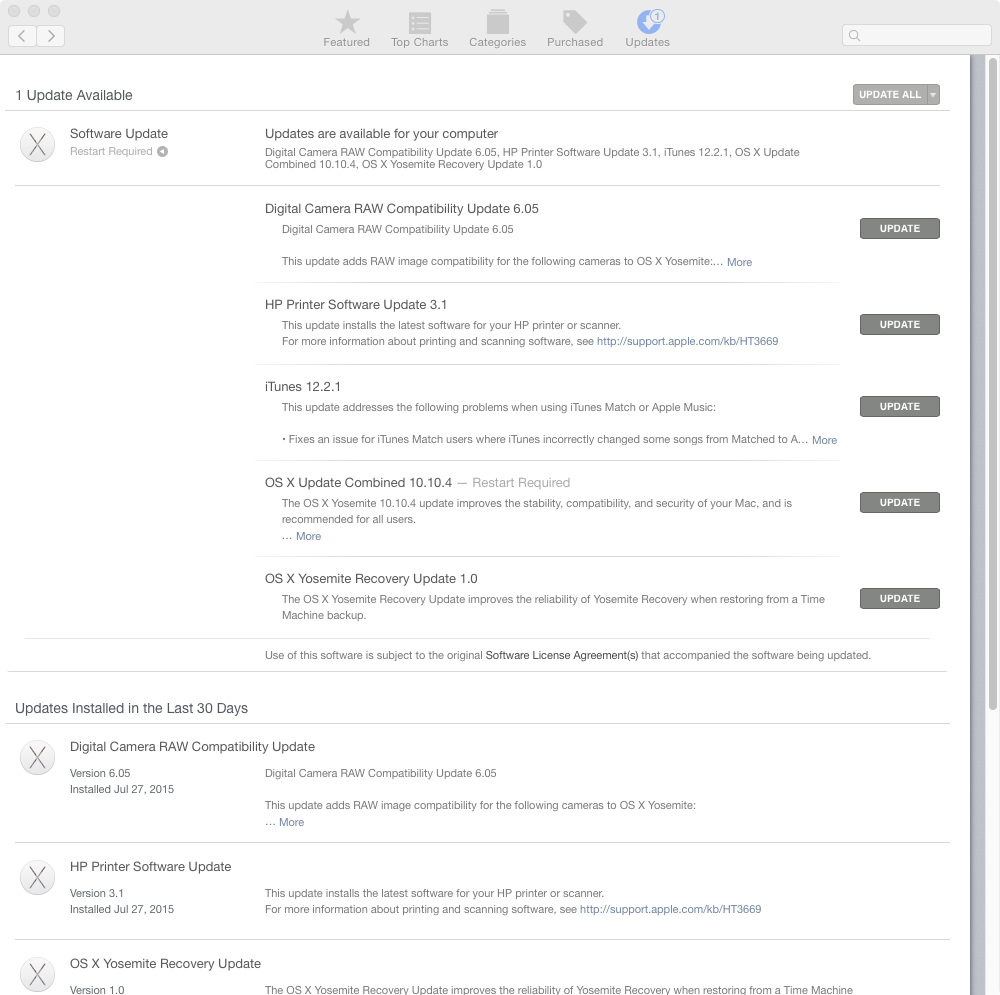Click the UPDATE ALL button
The width and height of the screenshot is (1000, 995).
890,94
